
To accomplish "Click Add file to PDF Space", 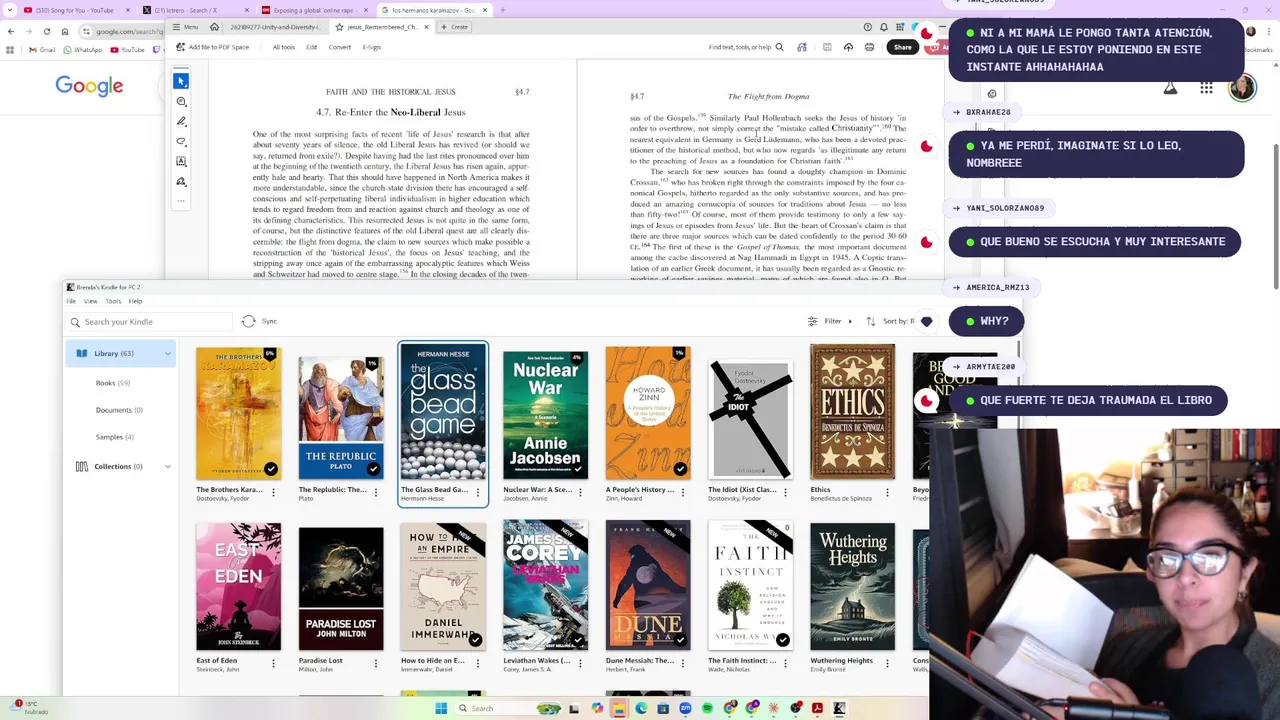I will click(x=213, y=47).
